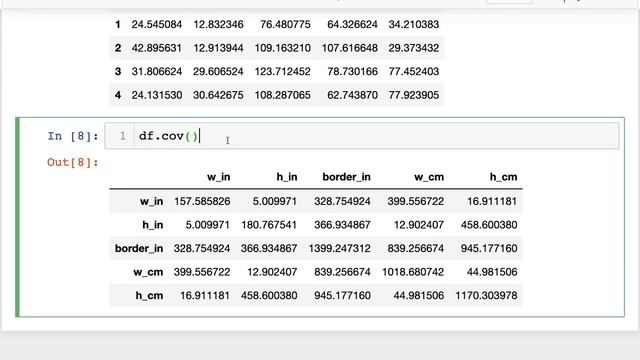The height and width of the screenshot is (360, 640).
Task: Select the value 366.934867 in h_in row
Action: pyautogui.click(x=342, y=225)
